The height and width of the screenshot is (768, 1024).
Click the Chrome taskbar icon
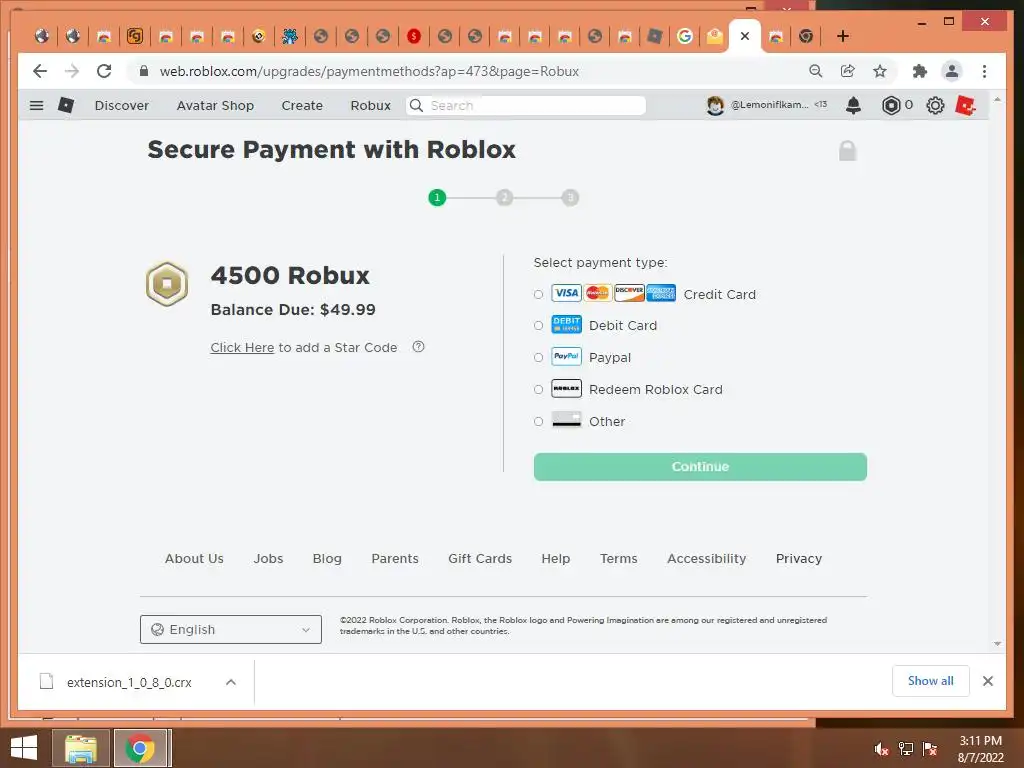coord(140,748)
